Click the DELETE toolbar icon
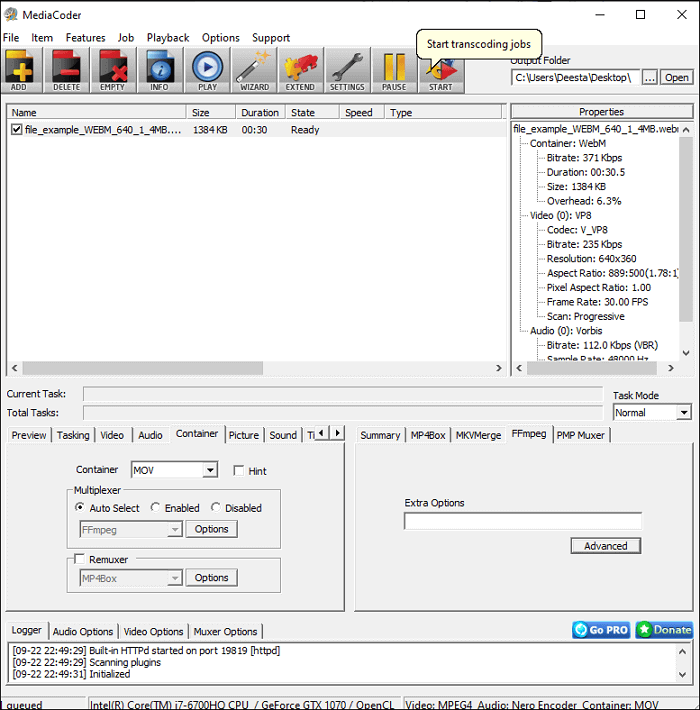The height and width of the screenshot is (710, 700). tap(66, 69)
